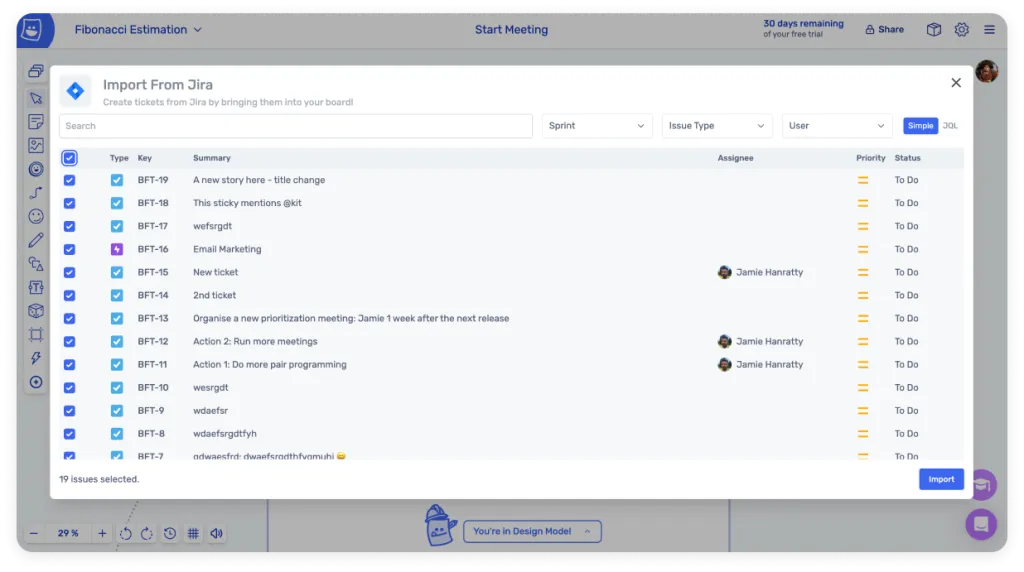Screen dimensions: 1024x572
Task: Toggle the grid icon in bottom toolbar
Action: (x=193, y=534)
